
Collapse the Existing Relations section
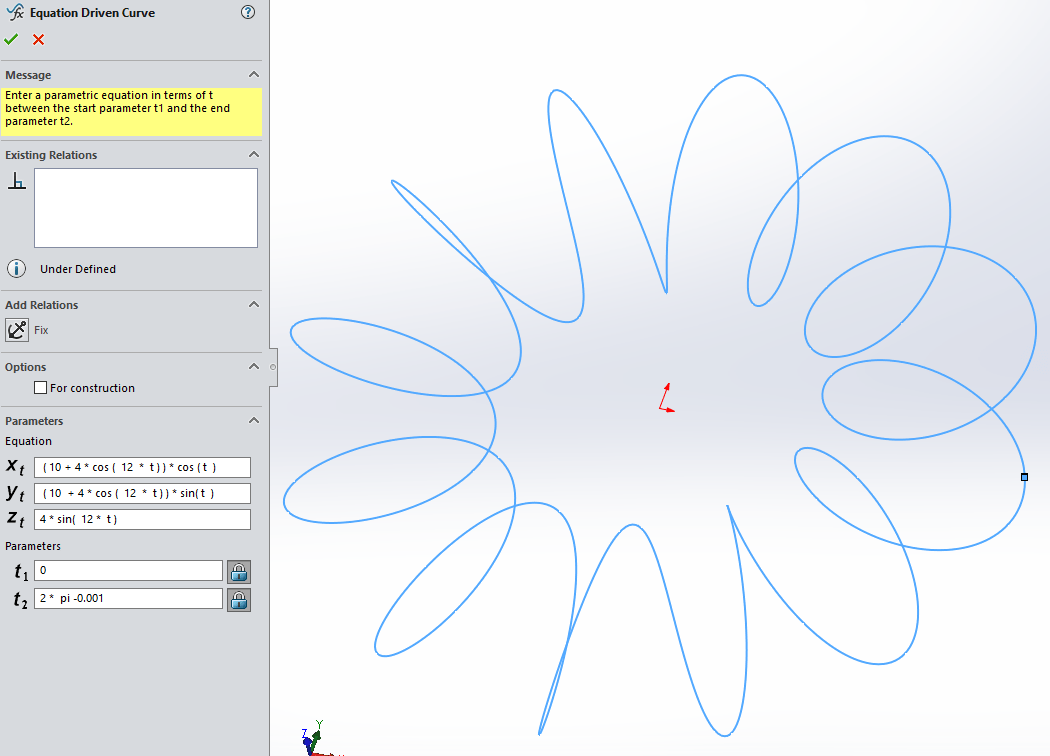[x=254, y=154]
